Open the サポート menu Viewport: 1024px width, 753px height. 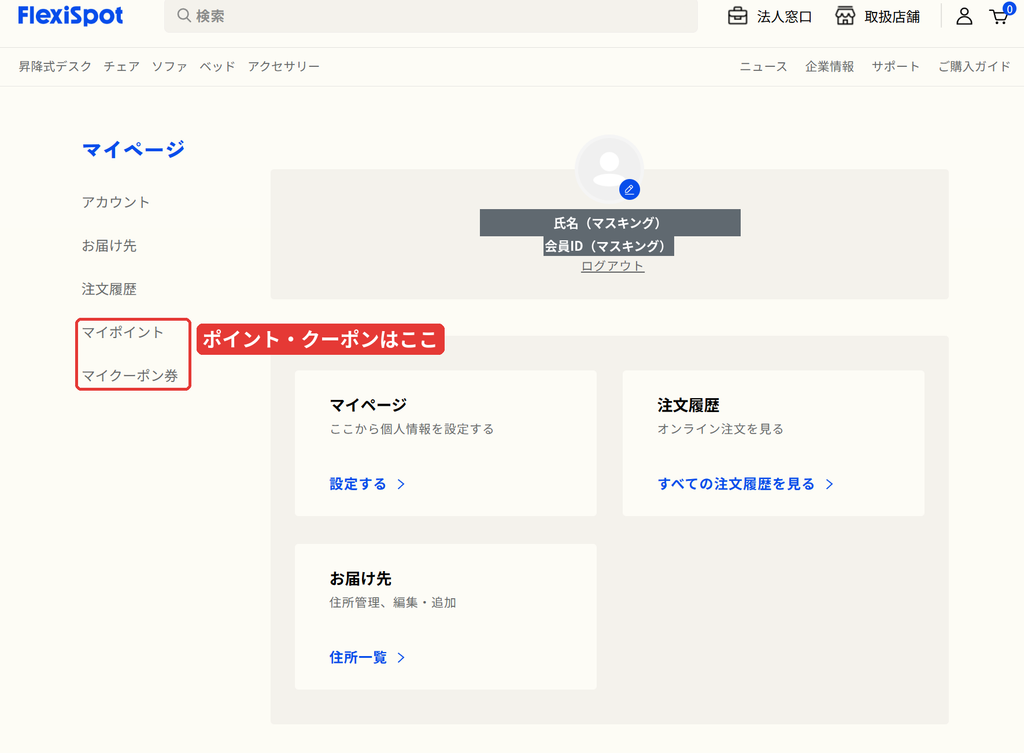click(895, 66)
